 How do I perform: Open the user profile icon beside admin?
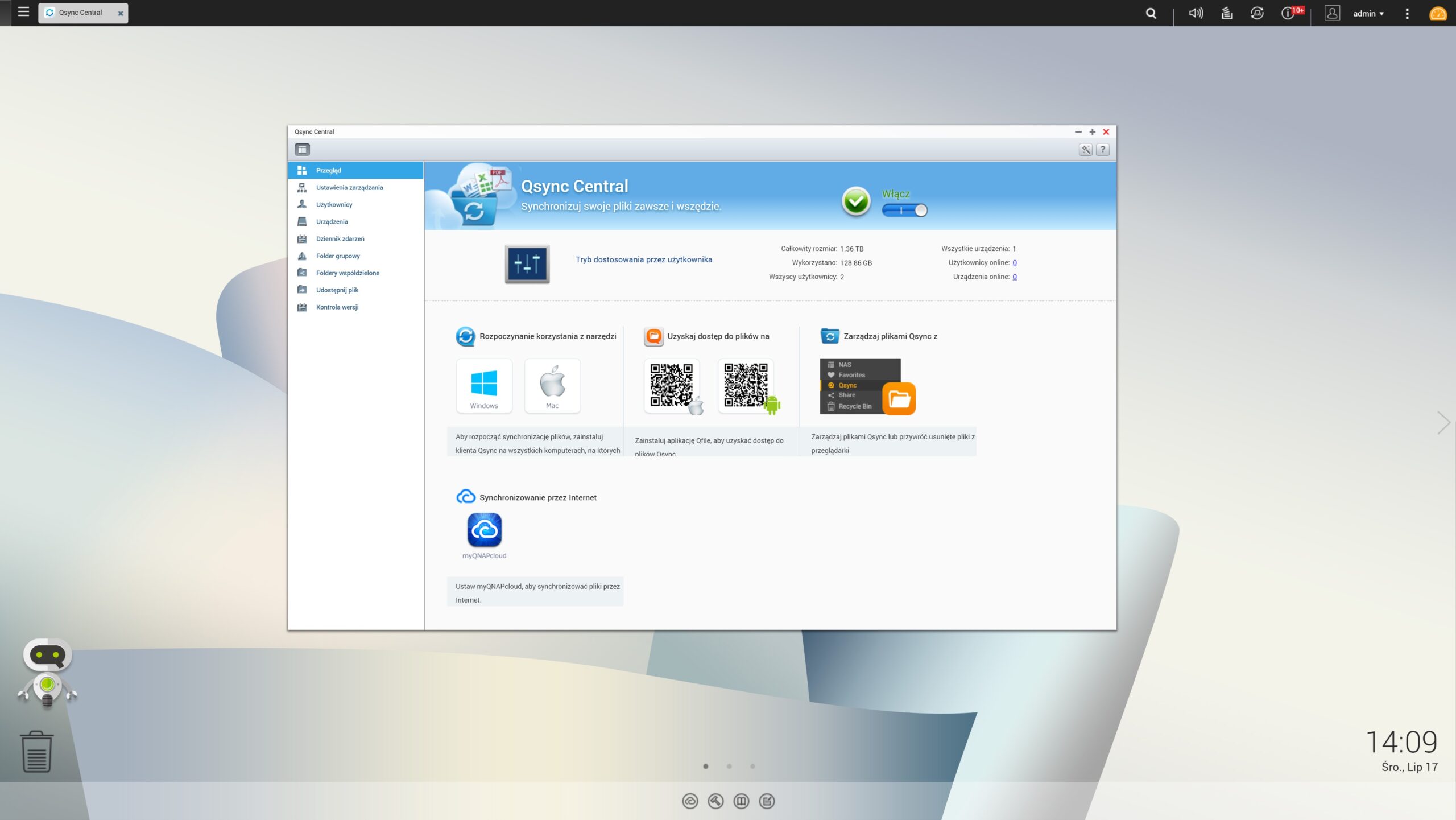pos(1332,13)
